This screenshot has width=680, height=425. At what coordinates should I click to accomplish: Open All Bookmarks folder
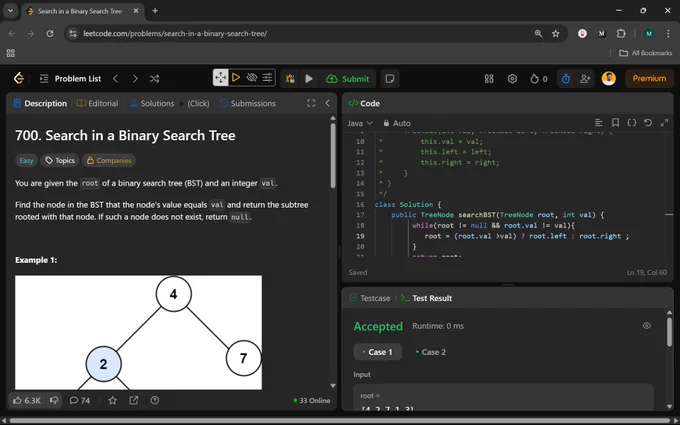645,53
